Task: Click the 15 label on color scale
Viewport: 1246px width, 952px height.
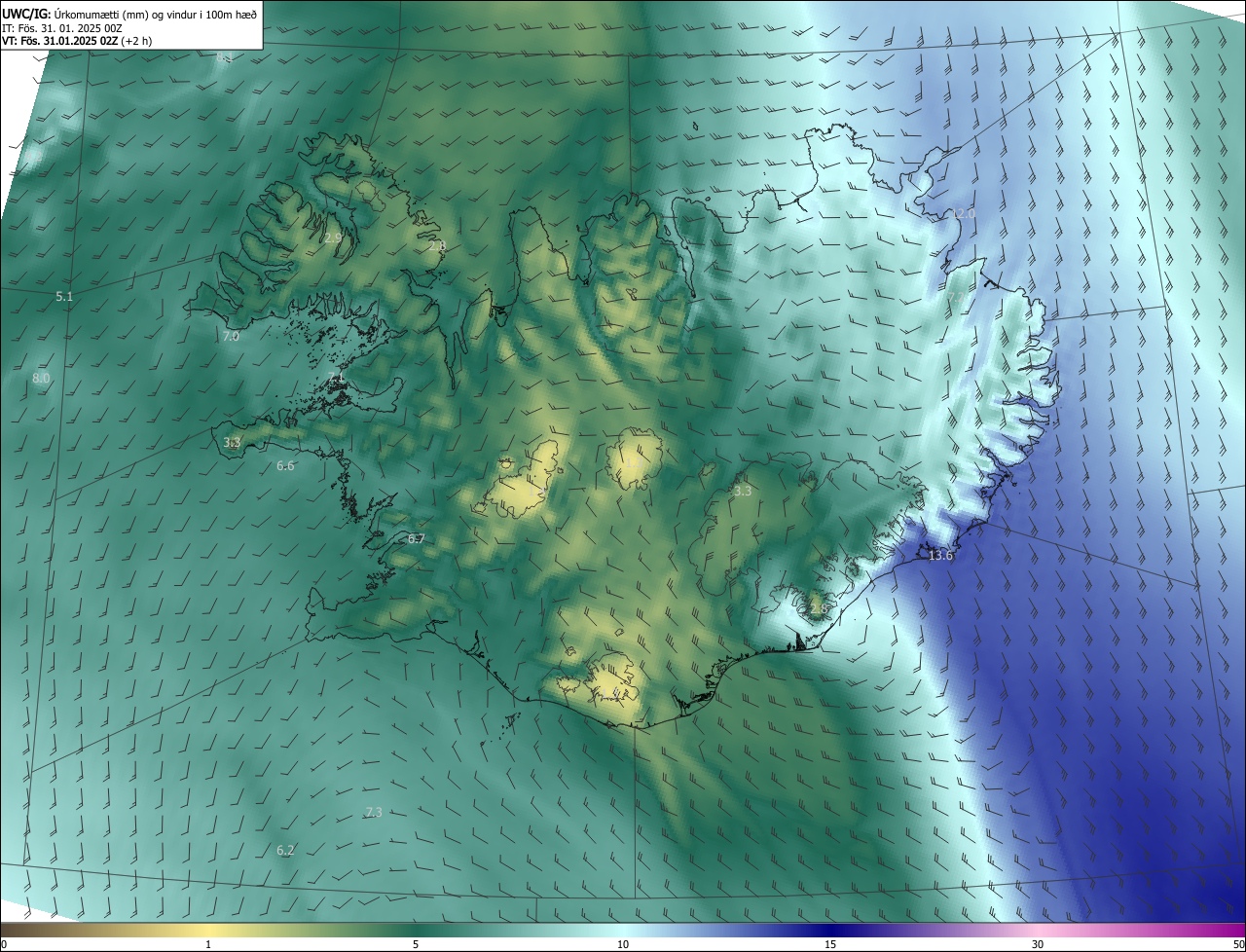Action: pyautogui.click(x=830, y=944)
